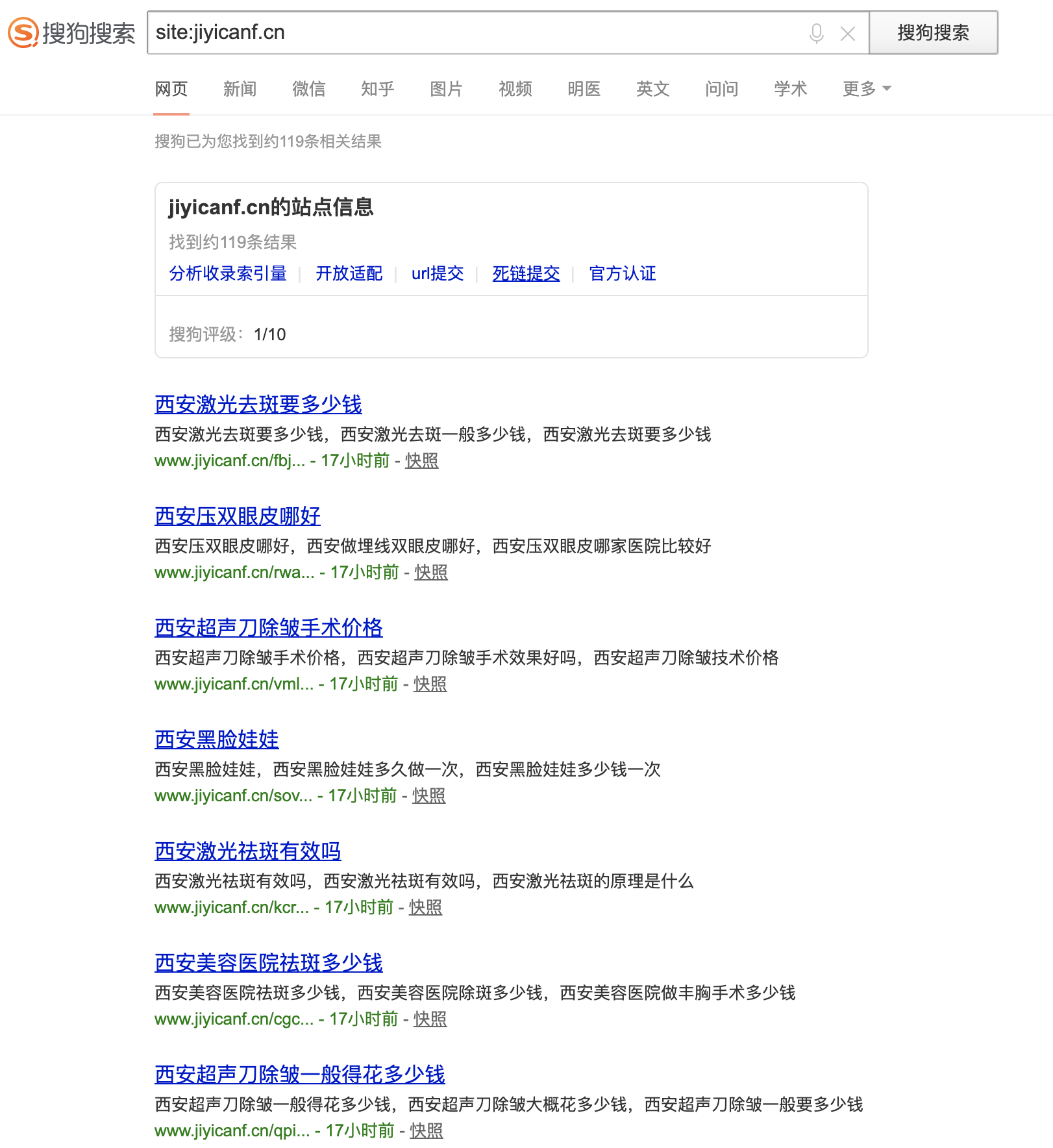Switch to the 知乎 tab
1053x1148 pixels.
[x=378, y=89]
